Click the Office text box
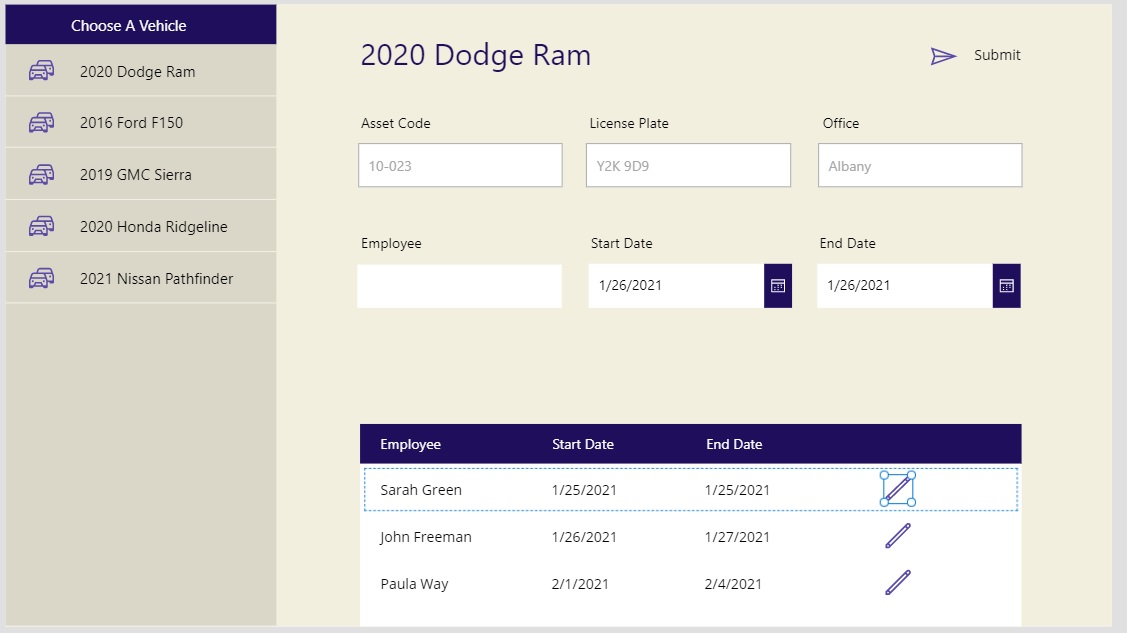1127x633 pixels. pyautogui.click(x=919, y=164)
